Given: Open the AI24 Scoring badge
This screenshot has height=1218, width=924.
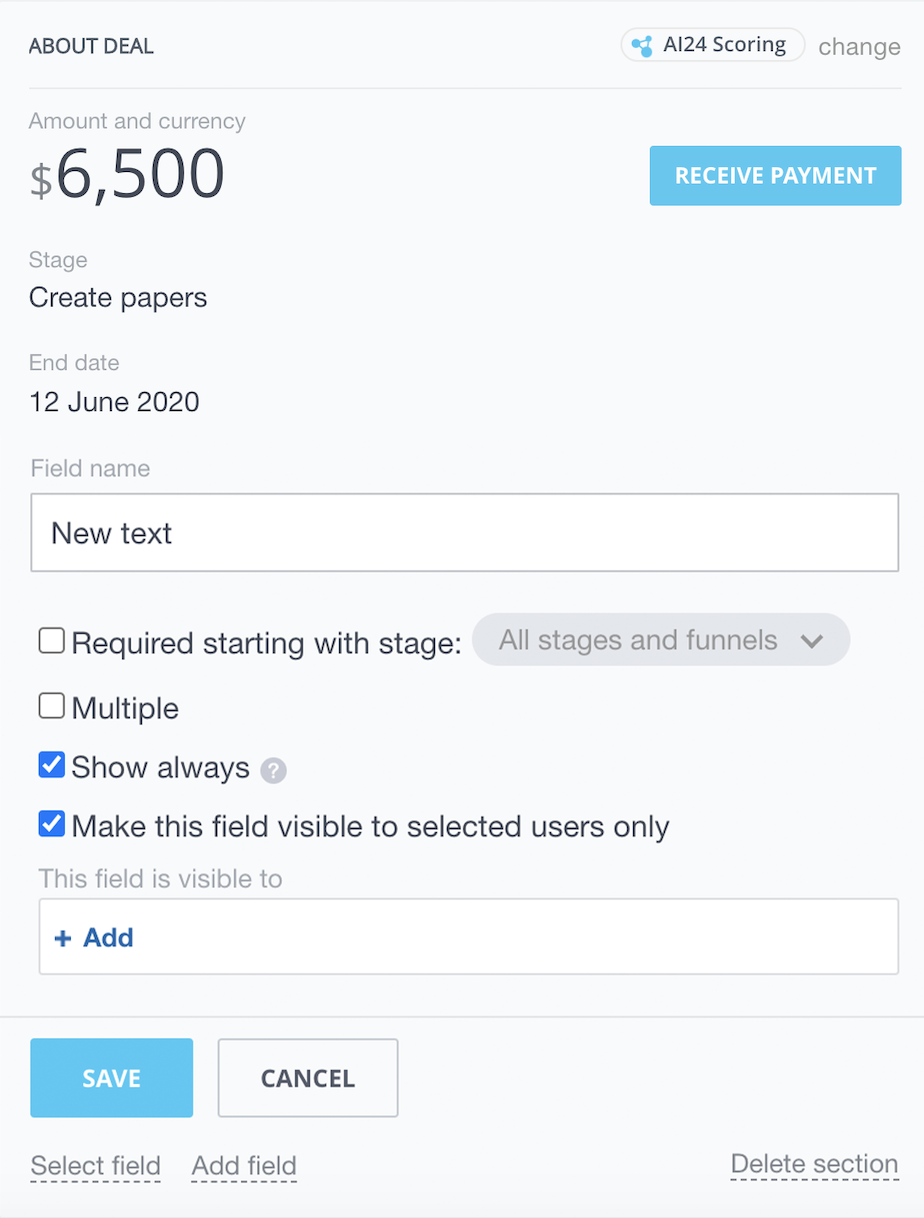Looking at the screenshot, I should [713, 45].
